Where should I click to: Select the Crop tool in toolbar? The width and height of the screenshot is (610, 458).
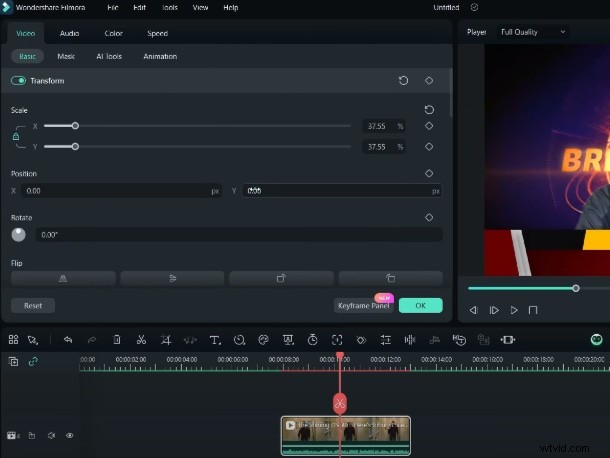click(166, 340)
